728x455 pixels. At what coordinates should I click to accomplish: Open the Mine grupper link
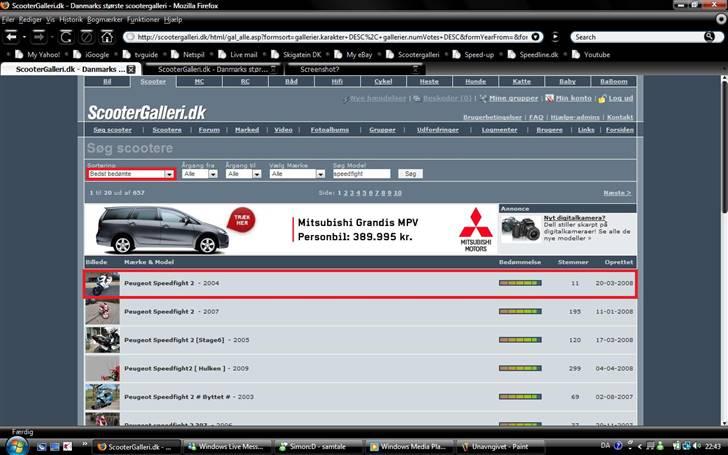pos(514,98)
